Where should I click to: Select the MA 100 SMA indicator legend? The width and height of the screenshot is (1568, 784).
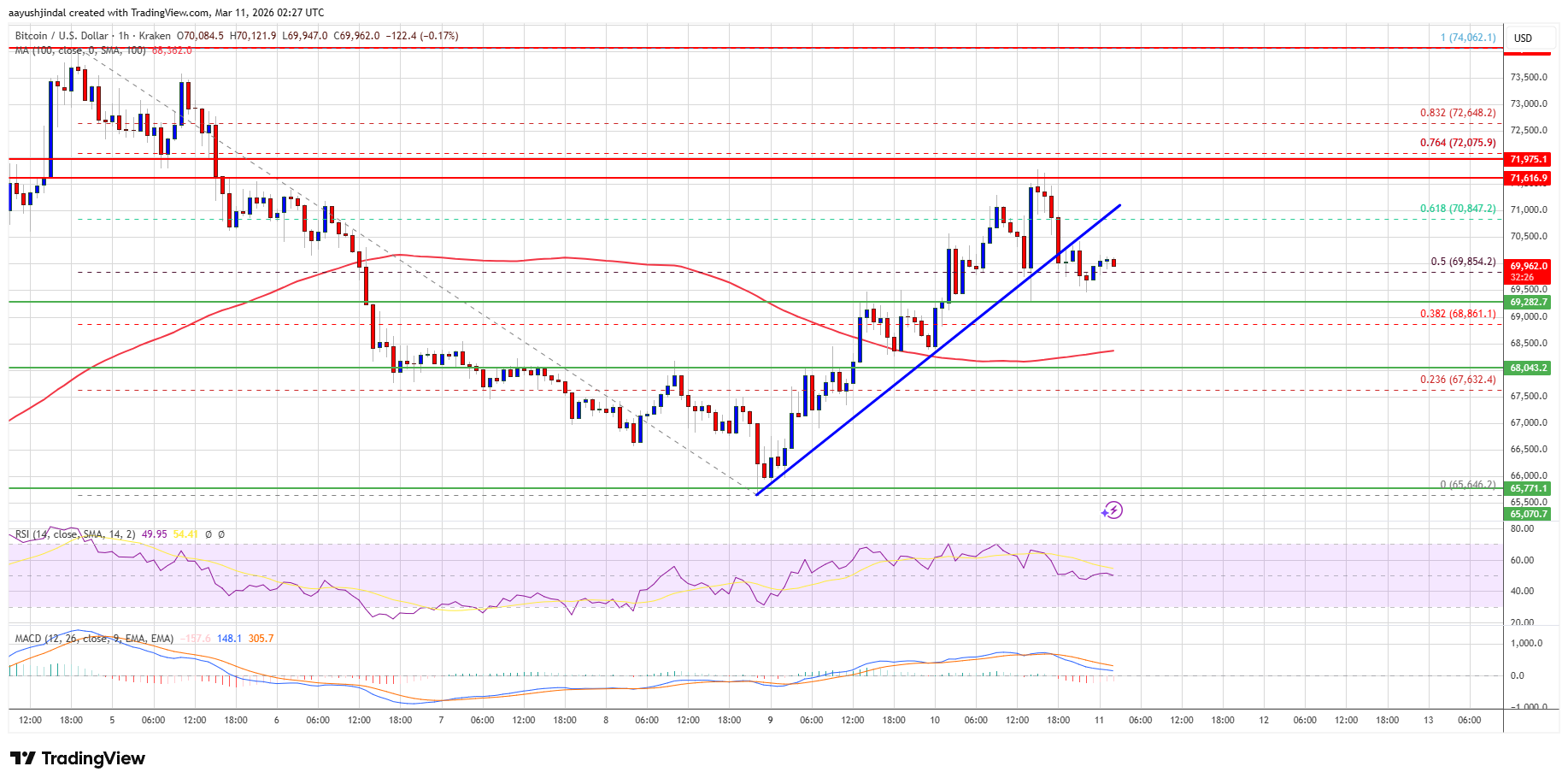point(79,50)
